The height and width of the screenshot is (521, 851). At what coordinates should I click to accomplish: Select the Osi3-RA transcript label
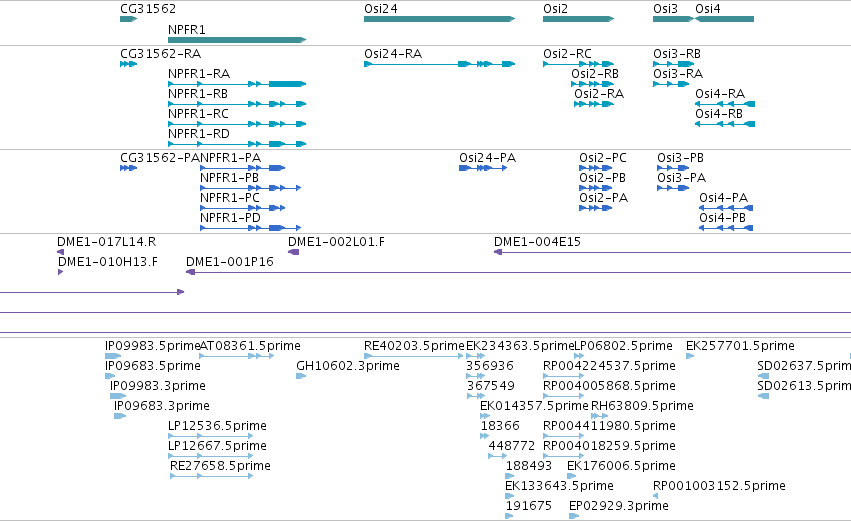tap(678, 74)
